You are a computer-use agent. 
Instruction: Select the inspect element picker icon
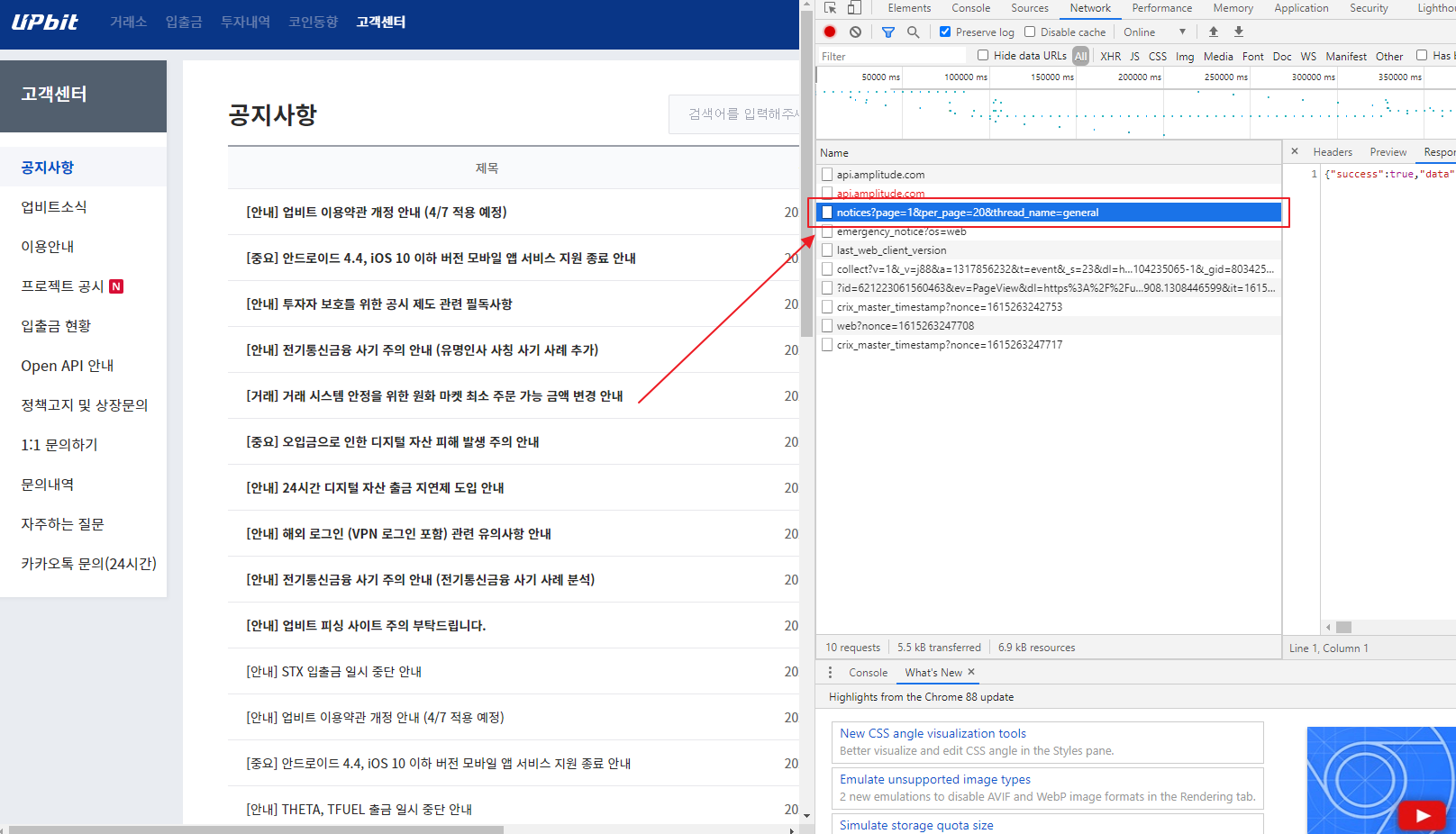[830, 8]
